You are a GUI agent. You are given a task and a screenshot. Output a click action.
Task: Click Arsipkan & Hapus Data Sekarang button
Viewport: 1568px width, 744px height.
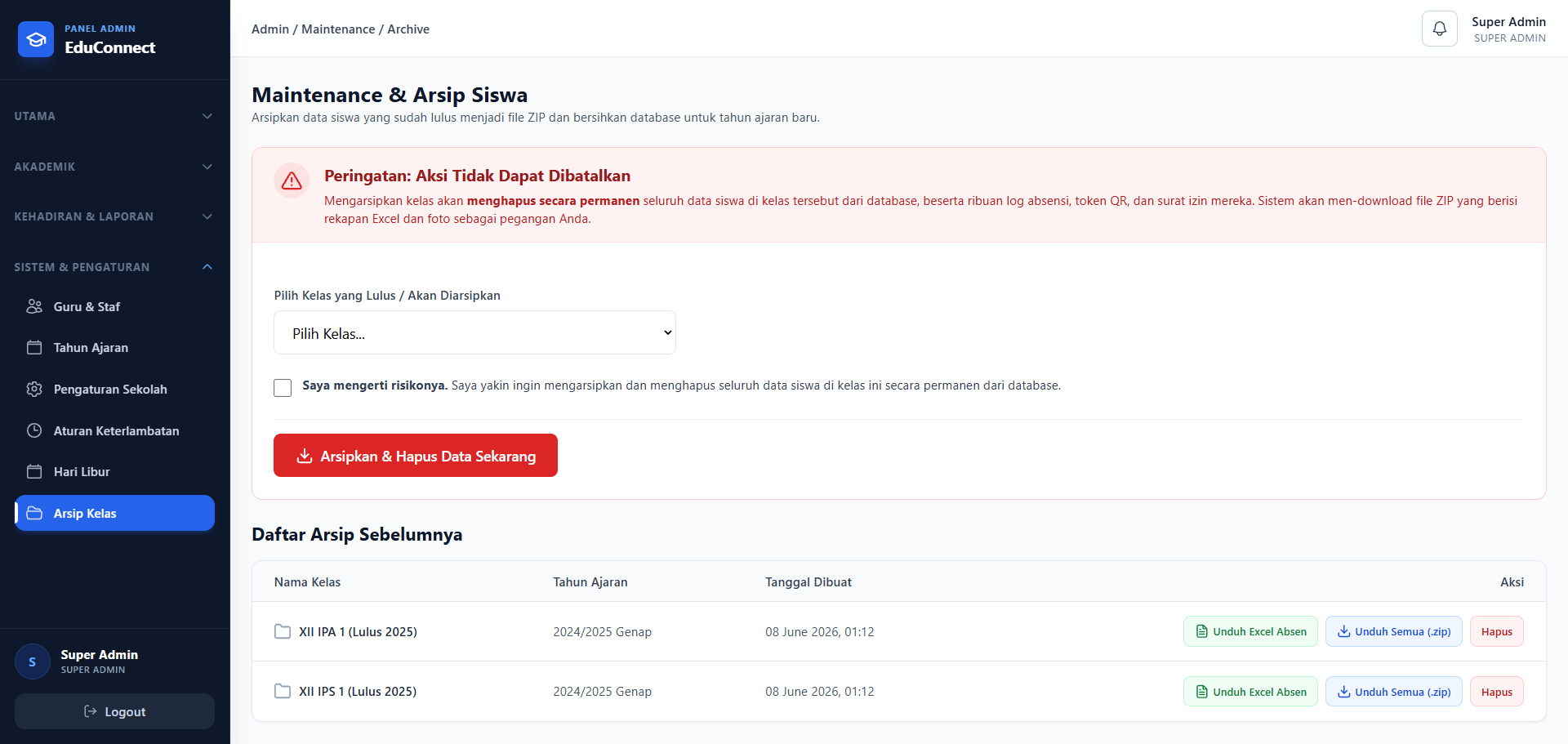coord(416,455)
